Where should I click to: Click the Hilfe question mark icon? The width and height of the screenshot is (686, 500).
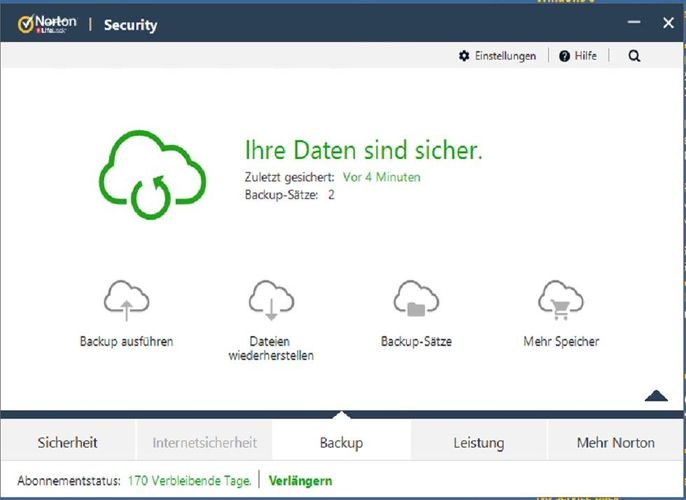click(565, 56)
